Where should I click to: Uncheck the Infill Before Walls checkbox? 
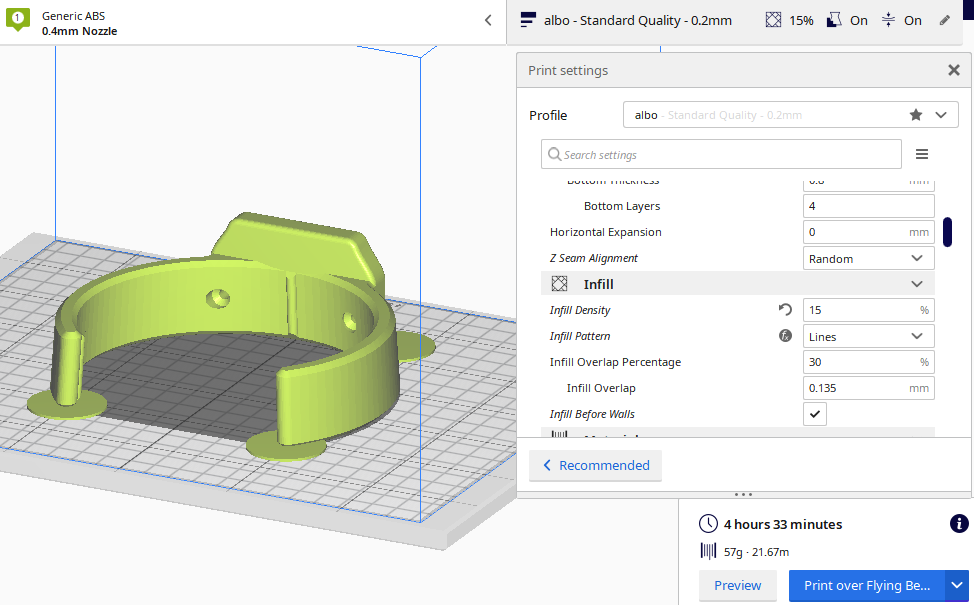click(x=816, y=414)
